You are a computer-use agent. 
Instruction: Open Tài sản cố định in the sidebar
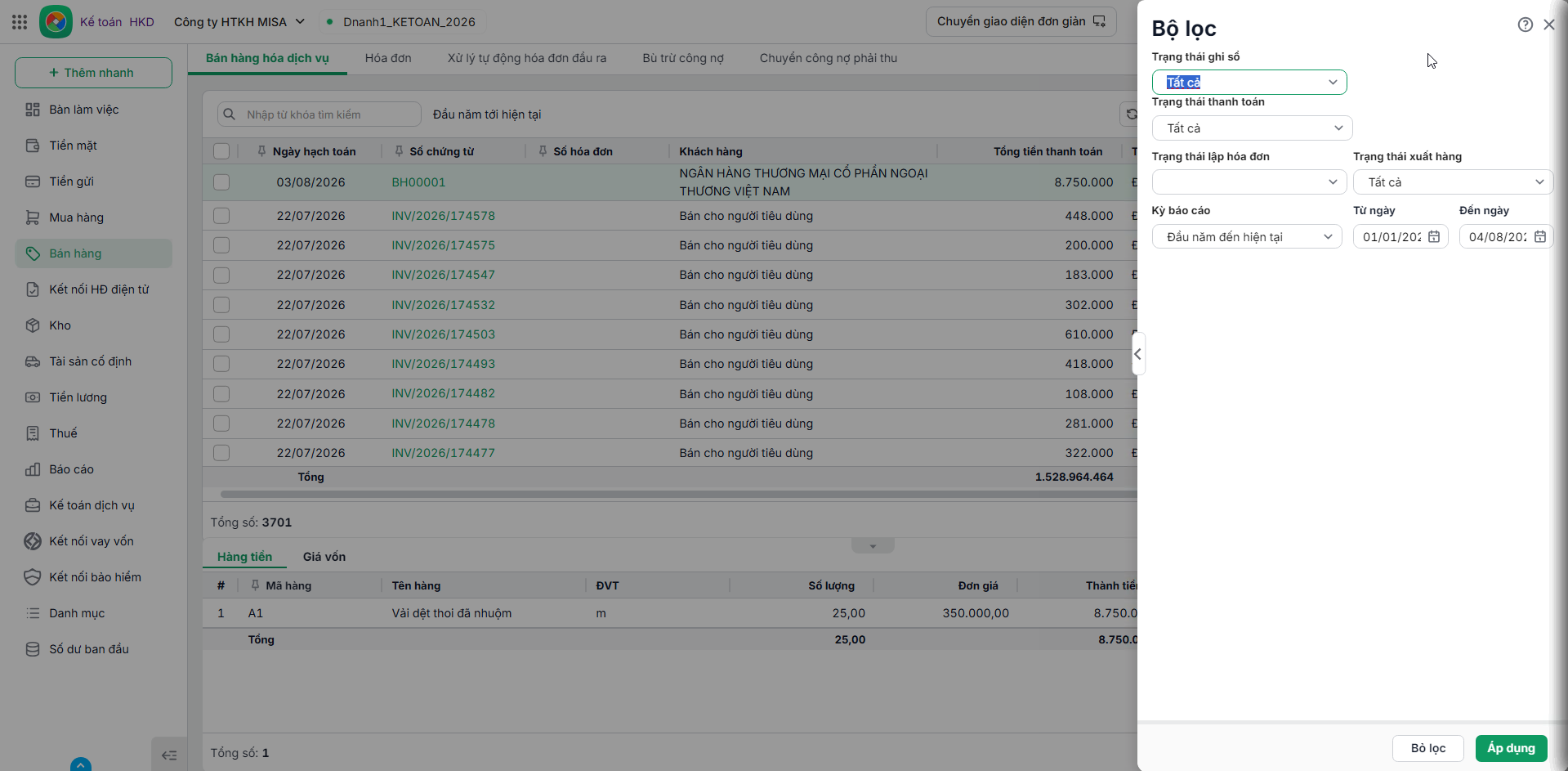pyautogui.click(x=93, y=361)
